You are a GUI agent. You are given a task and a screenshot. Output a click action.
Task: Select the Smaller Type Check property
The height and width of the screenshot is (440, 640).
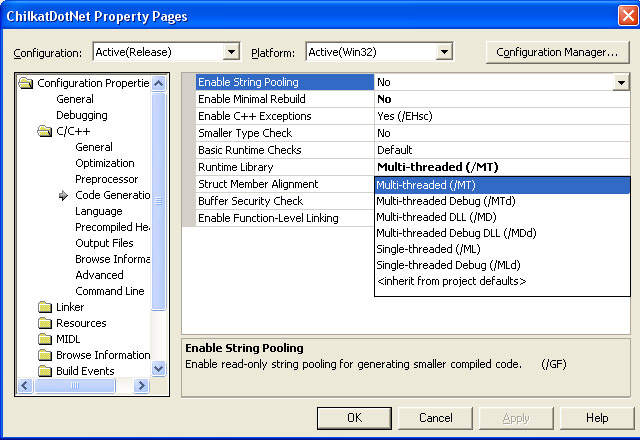[x=285, y=133]
